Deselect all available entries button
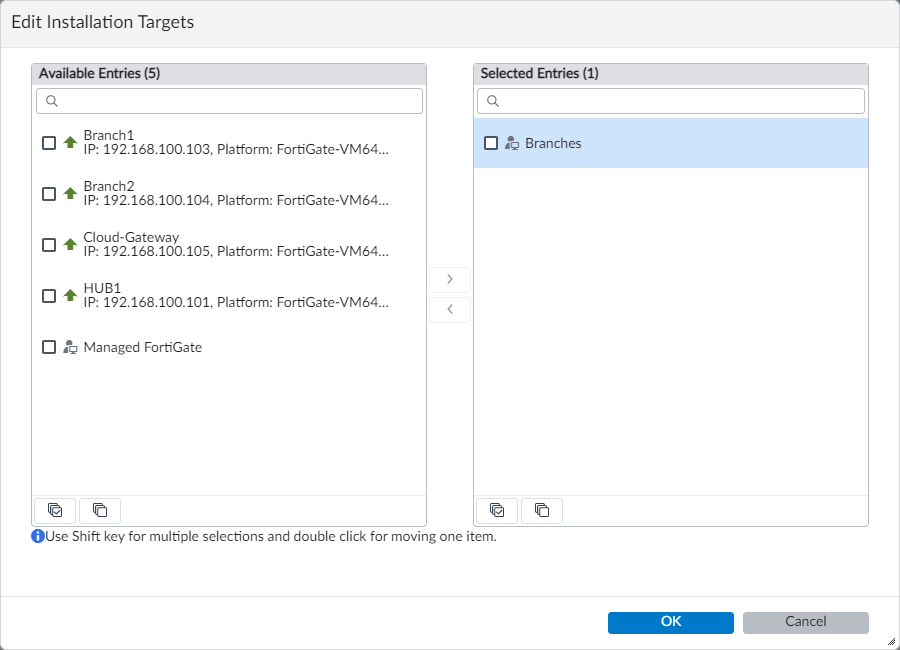 [100, 510]
